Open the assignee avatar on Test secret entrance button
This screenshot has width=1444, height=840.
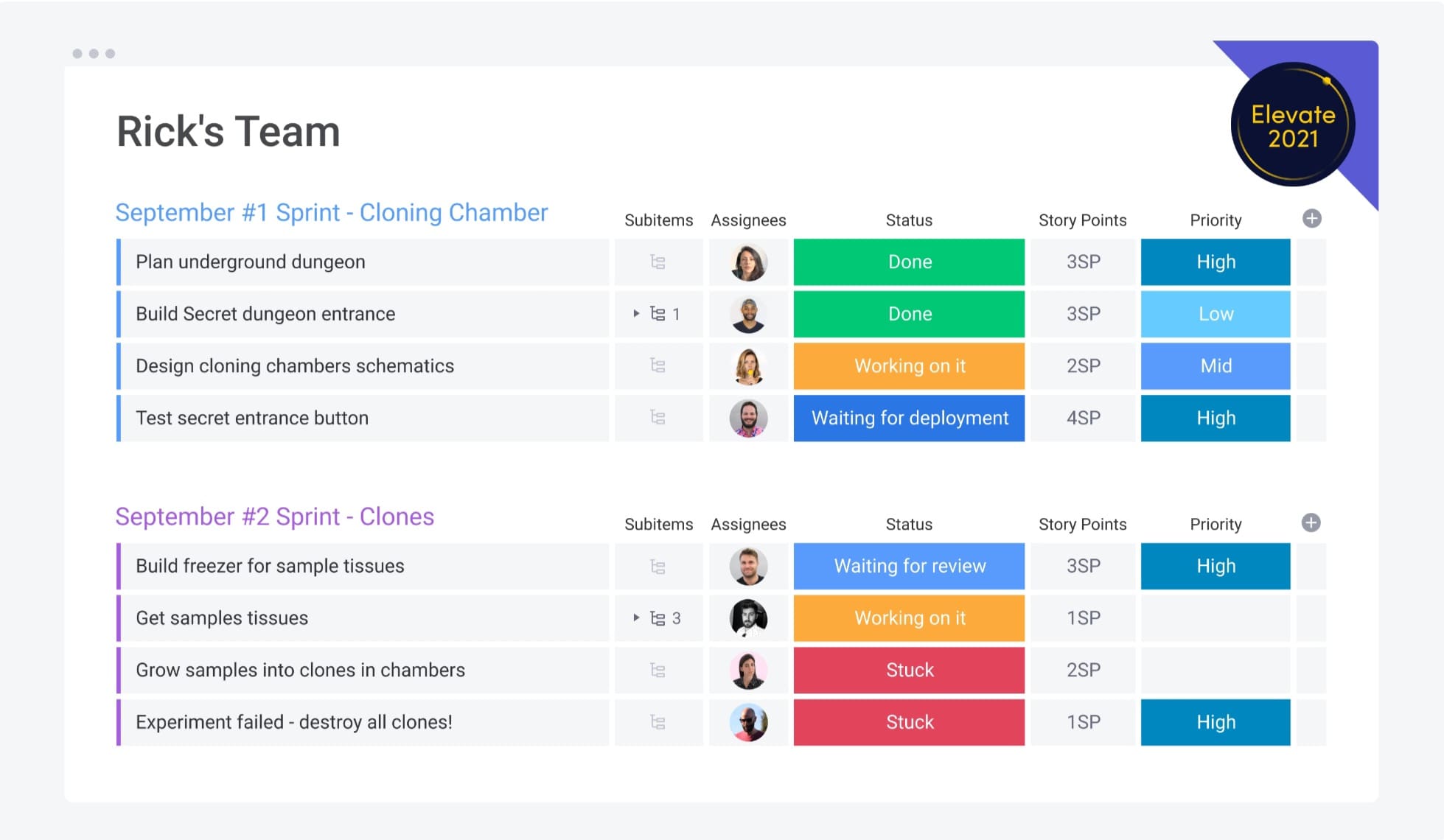pyautogui.click(x=747, y=418)
